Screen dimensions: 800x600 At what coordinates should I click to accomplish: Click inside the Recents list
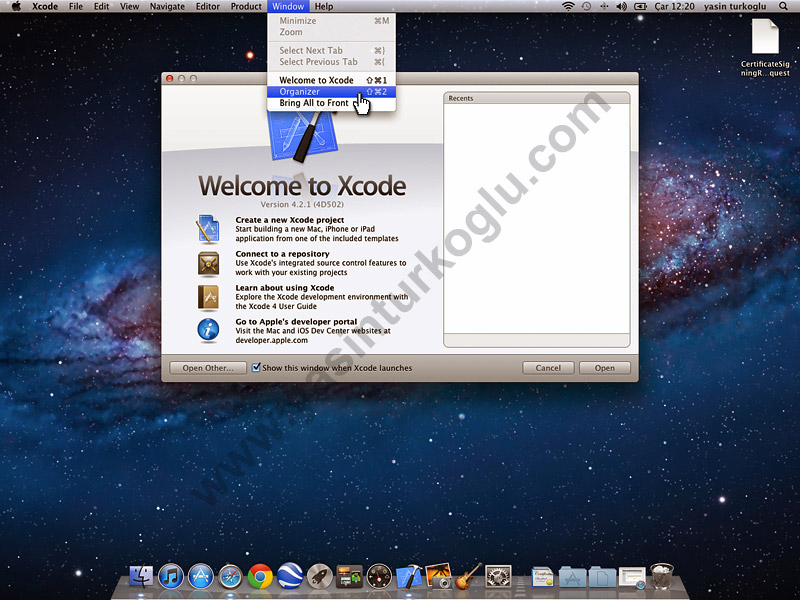click(x=537, y=218)
